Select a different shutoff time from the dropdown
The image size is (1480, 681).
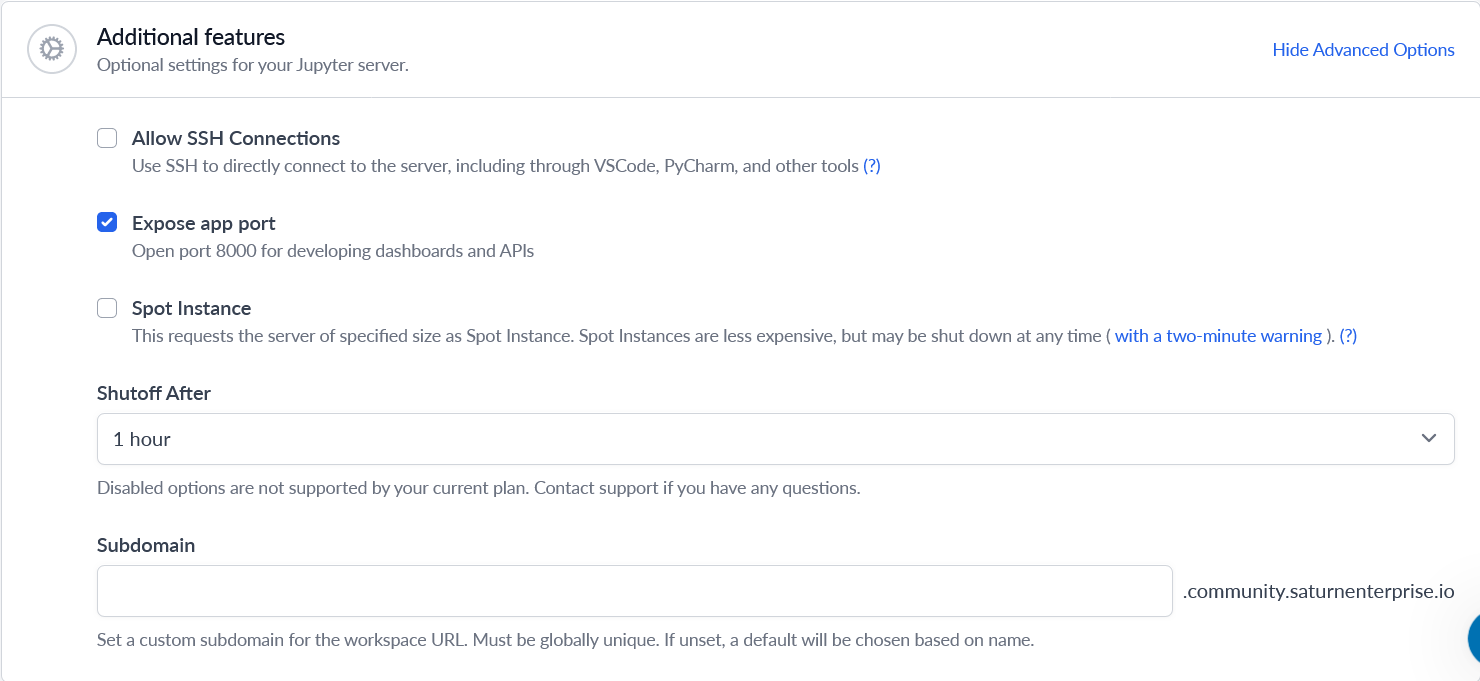click(775, 439)
